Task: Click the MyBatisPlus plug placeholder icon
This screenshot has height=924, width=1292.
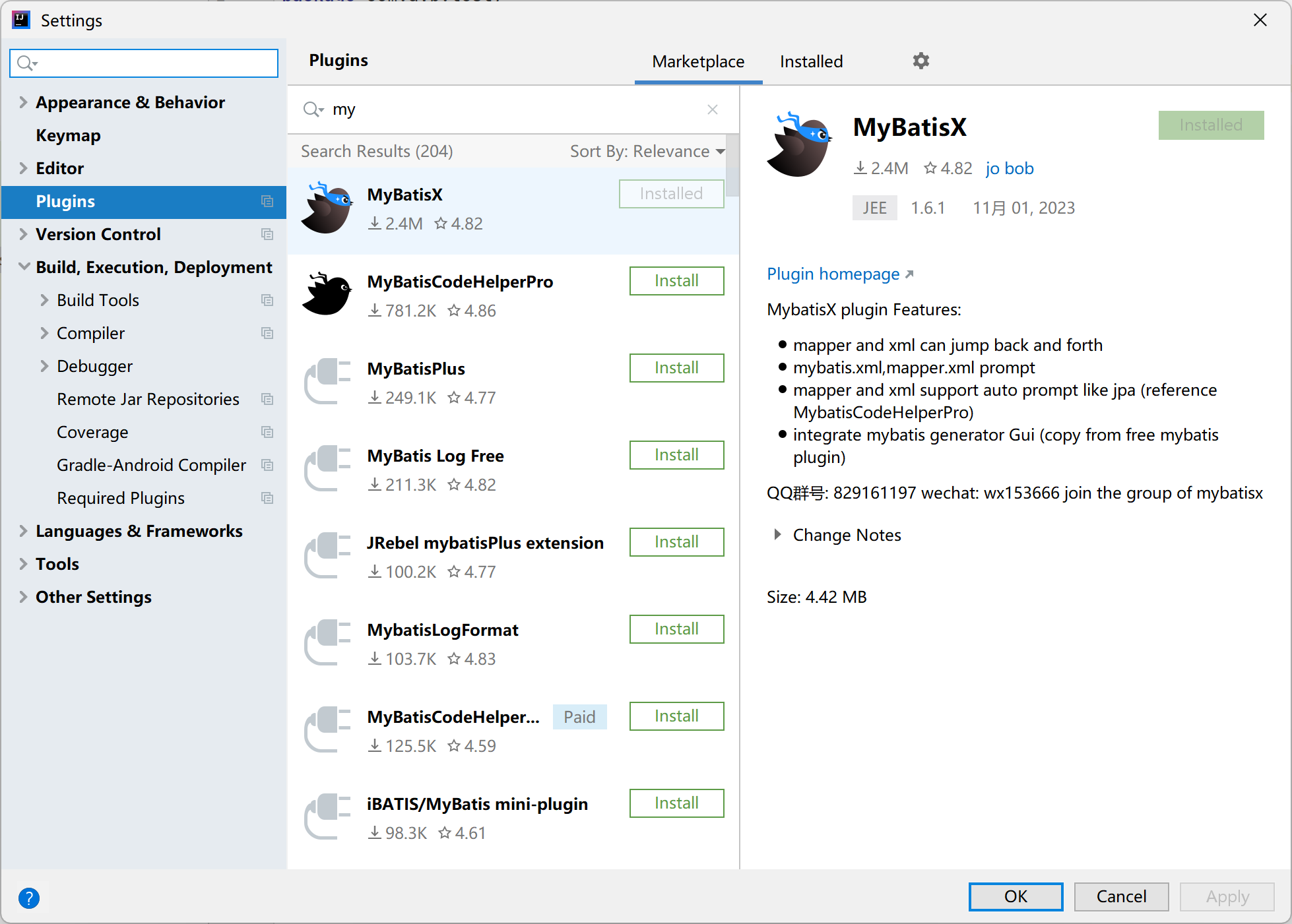Action: coord(327,381)
